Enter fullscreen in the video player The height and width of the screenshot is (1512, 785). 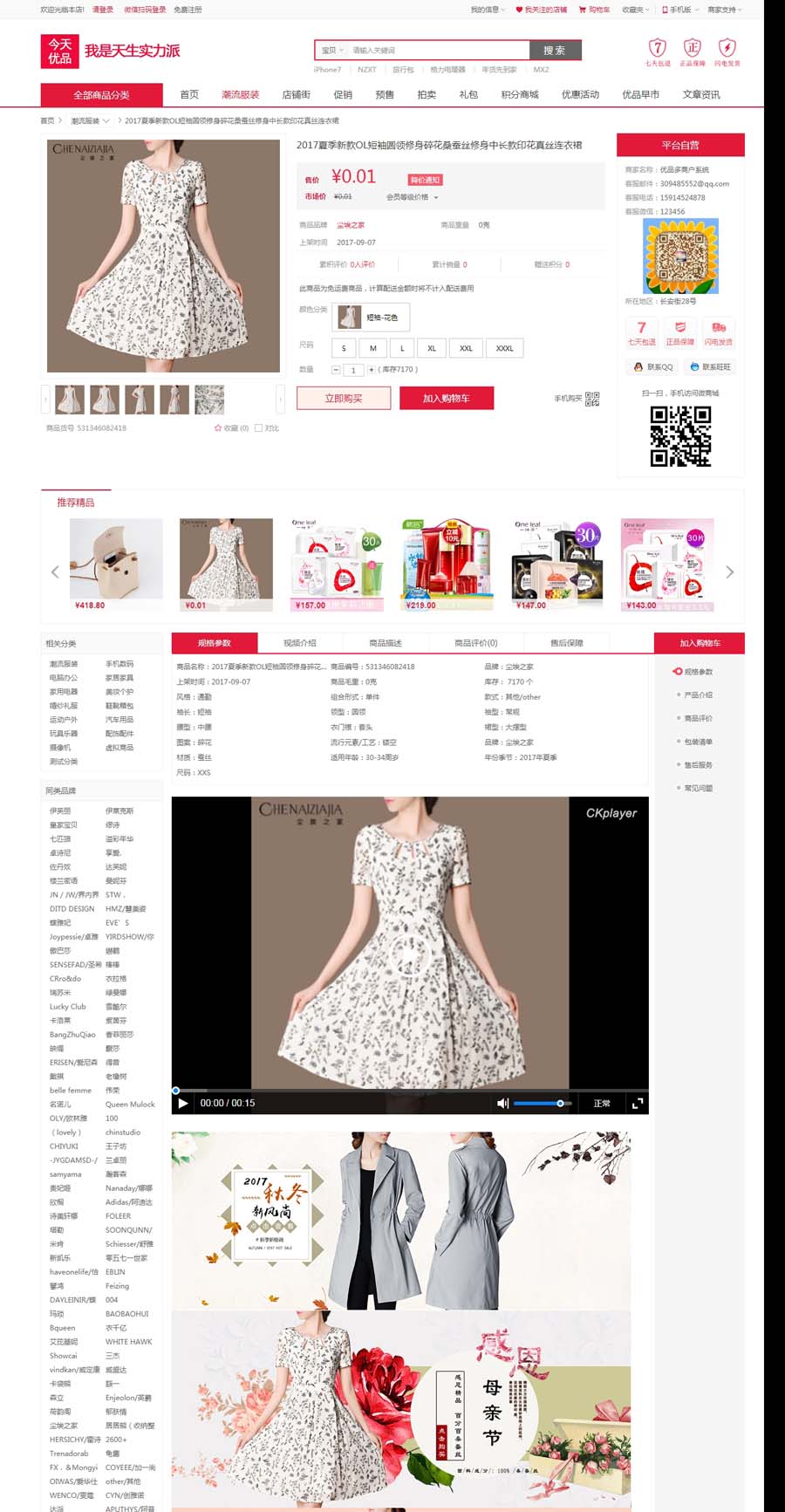(x=638, y=1103)
